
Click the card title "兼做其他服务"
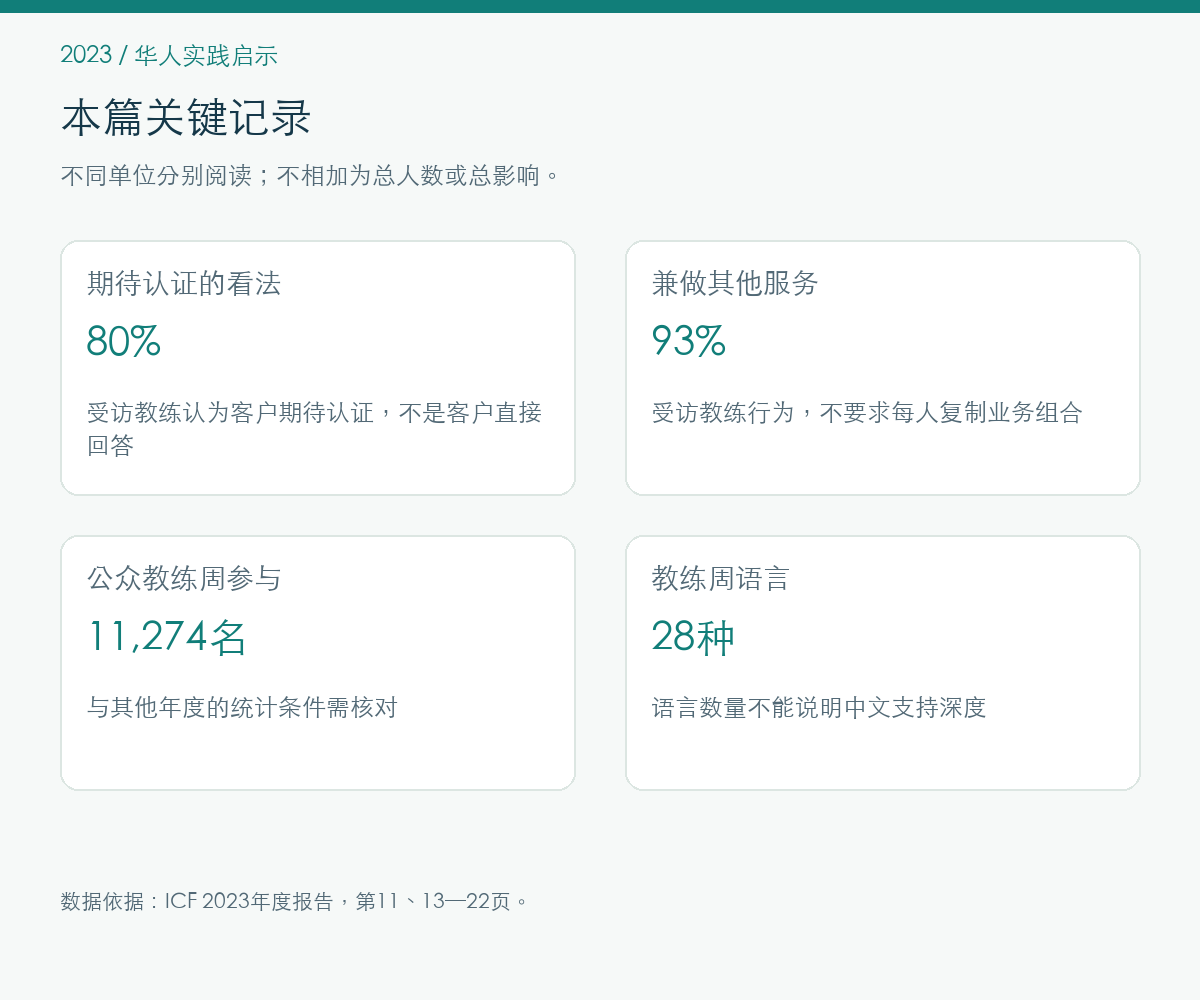pos(735,284)
